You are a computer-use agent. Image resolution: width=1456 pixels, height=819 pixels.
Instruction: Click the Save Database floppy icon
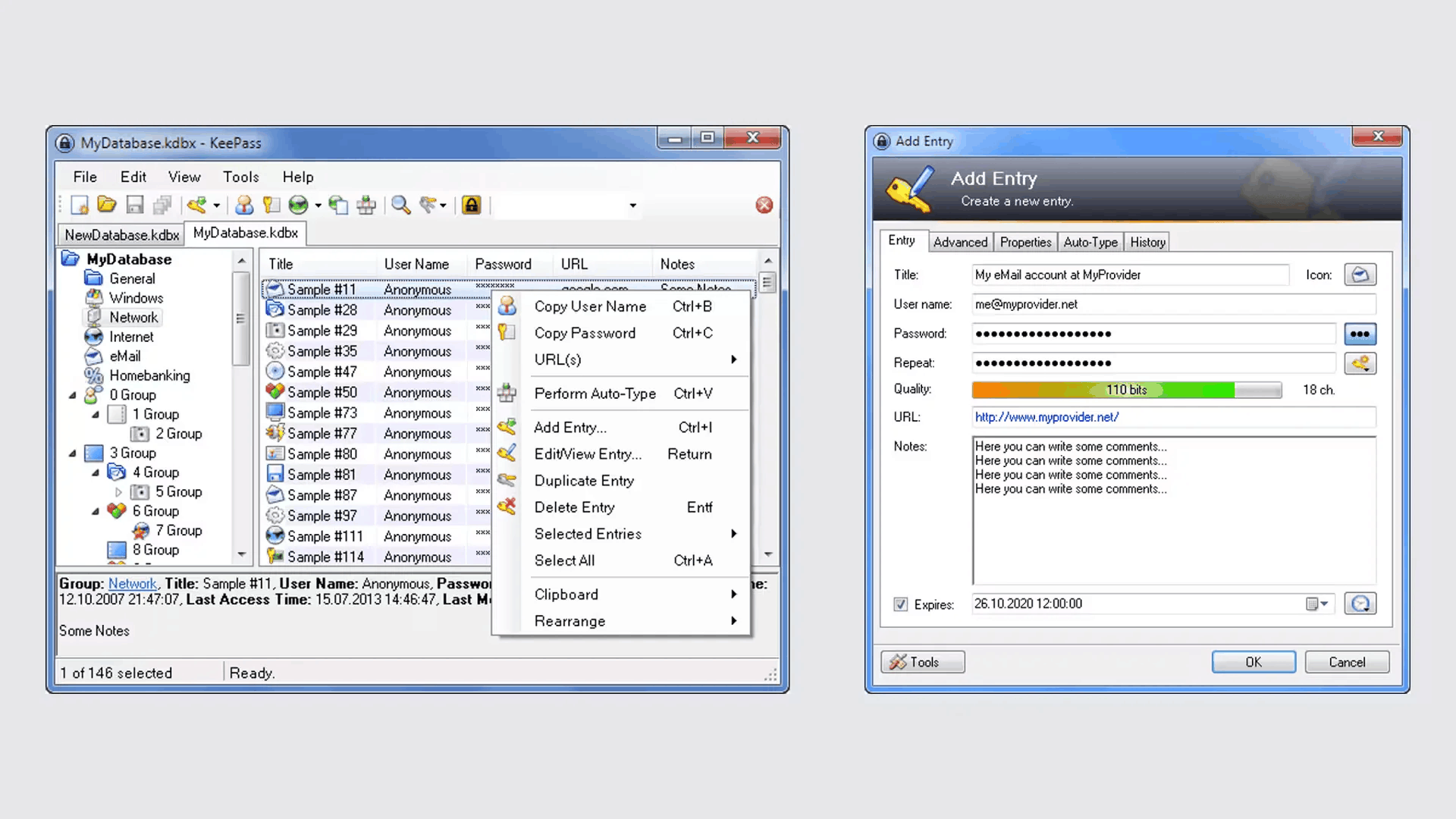point(135,205)
